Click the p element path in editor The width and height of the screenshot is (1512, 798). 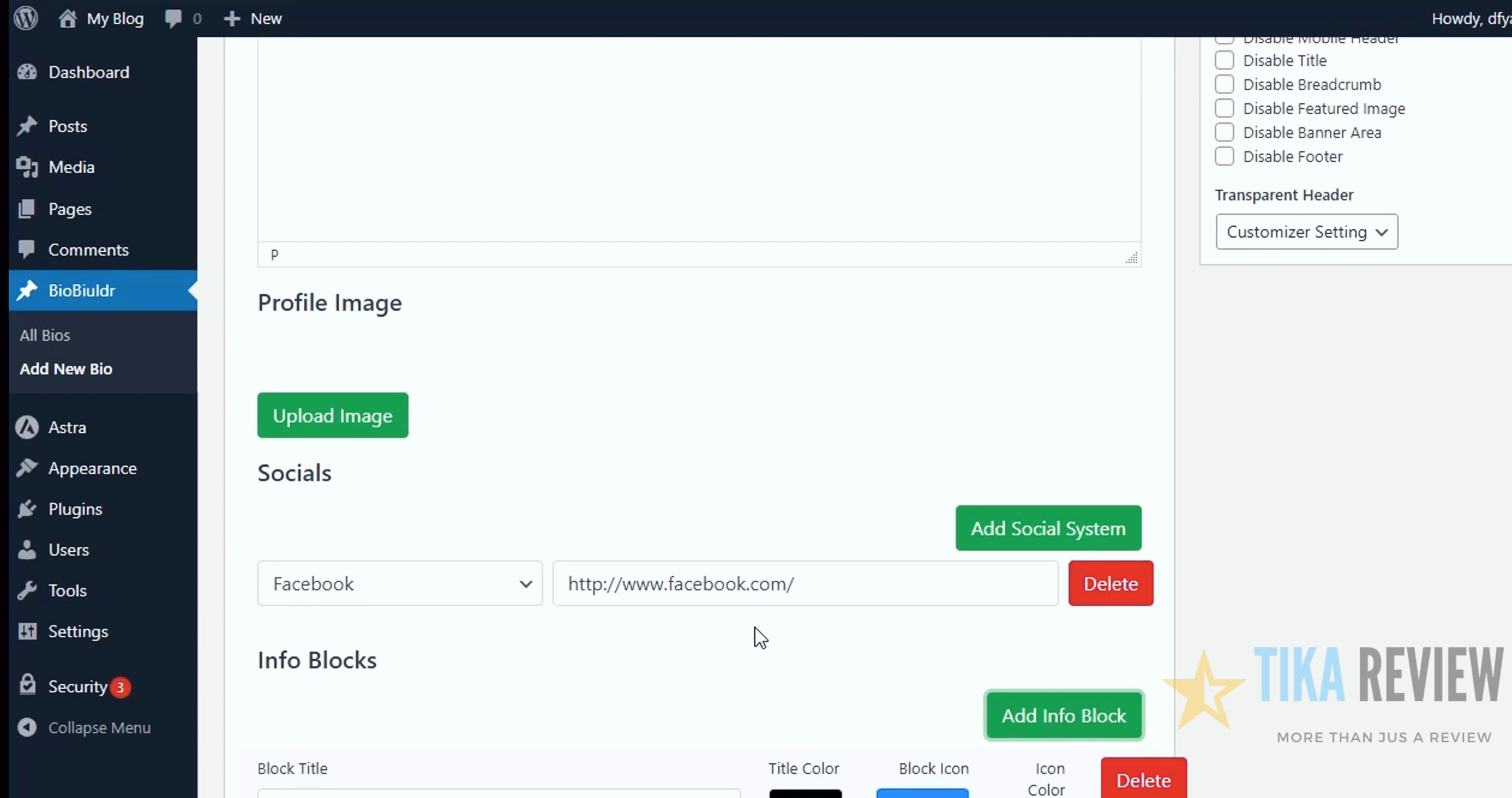pos(274,254)
